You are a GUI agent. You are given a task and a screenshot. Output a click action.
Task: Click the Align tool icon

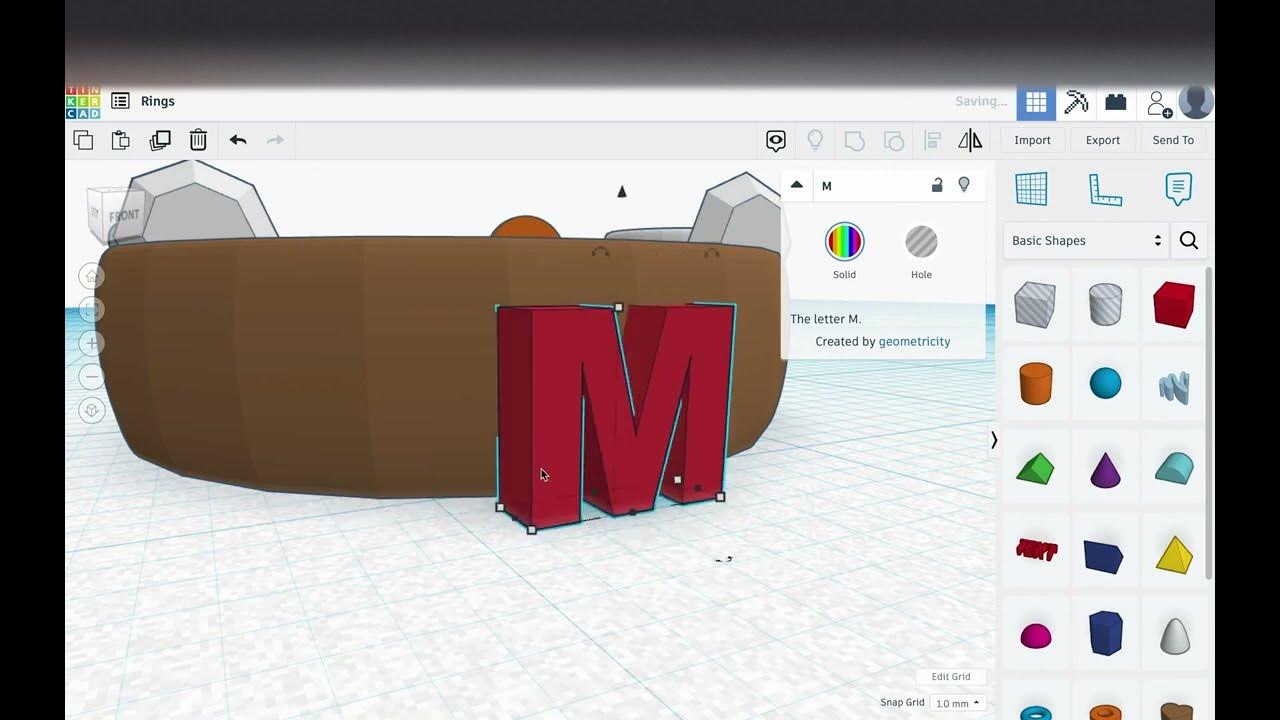(932, 140)
